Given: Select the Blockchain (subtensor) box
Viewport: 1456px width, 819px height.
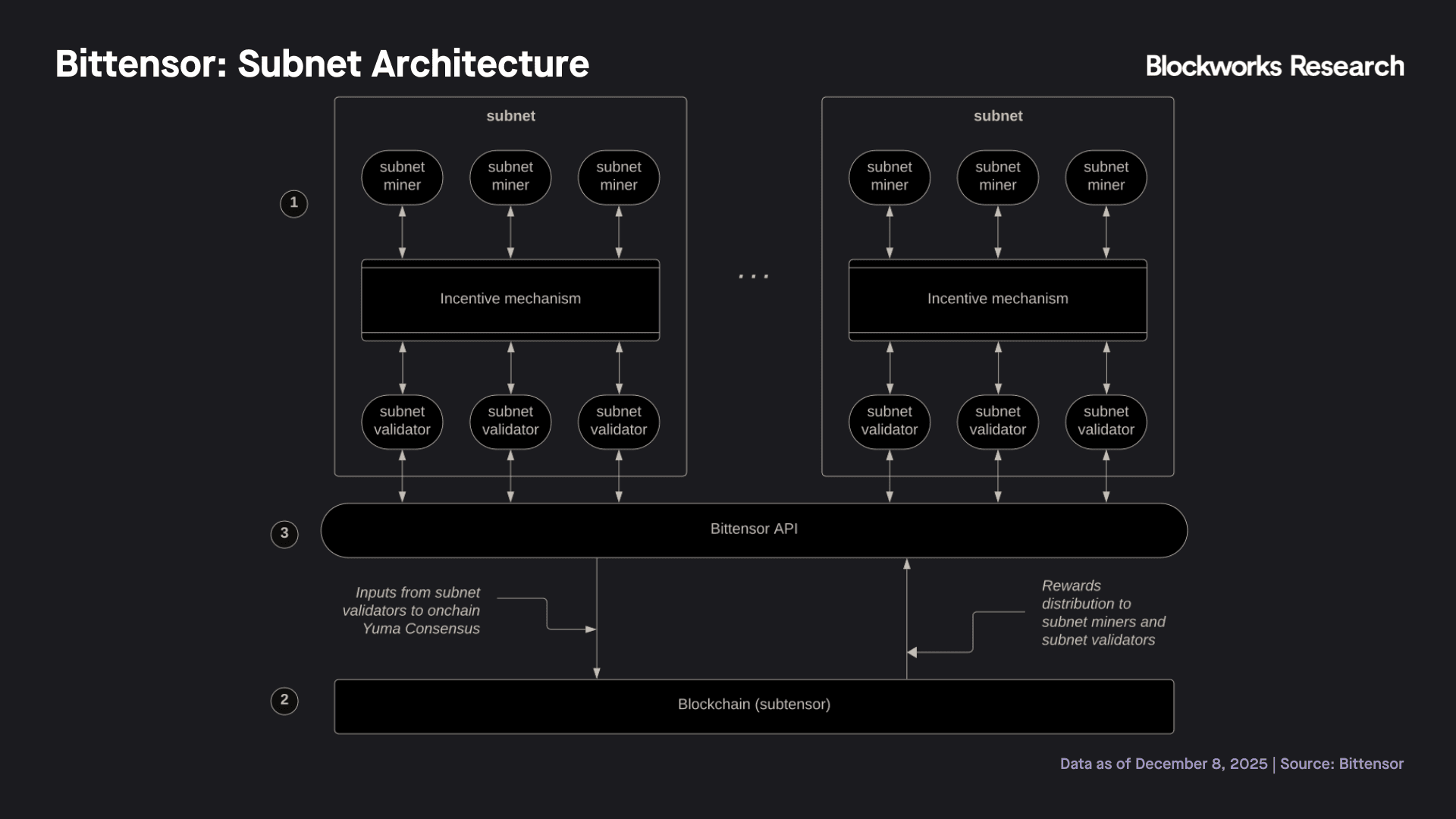Looking at the screenshot, I should coord(754,706).
